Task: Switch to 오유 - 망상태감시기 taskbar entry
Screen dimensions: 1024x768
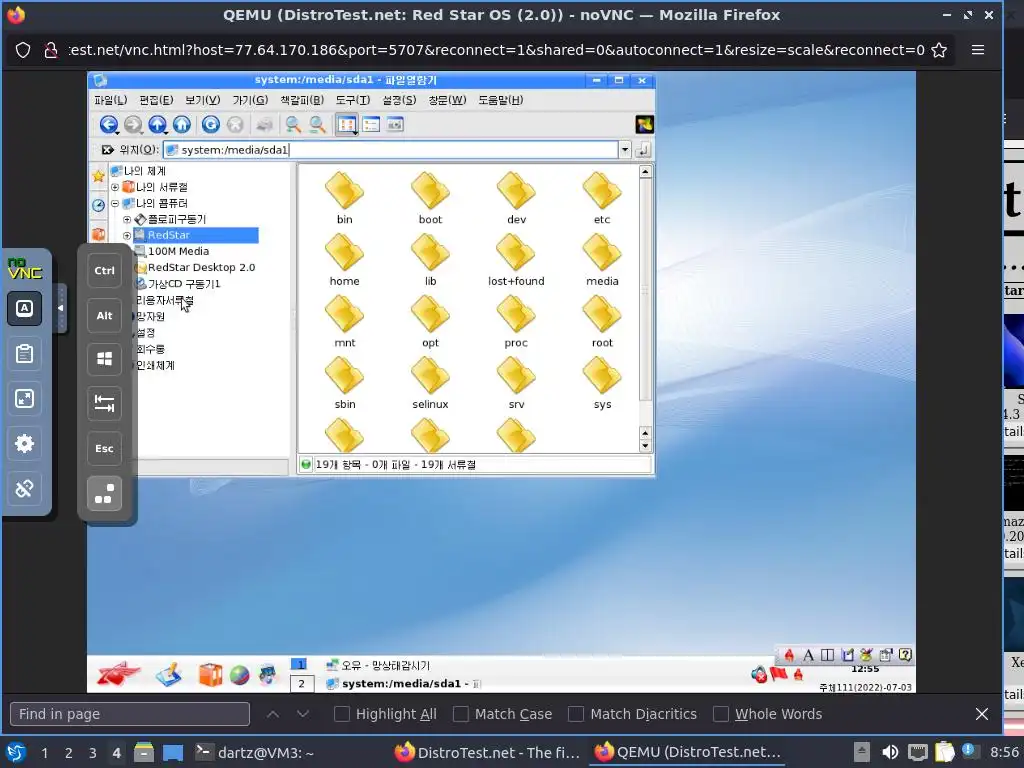Action: pos(379,665)
